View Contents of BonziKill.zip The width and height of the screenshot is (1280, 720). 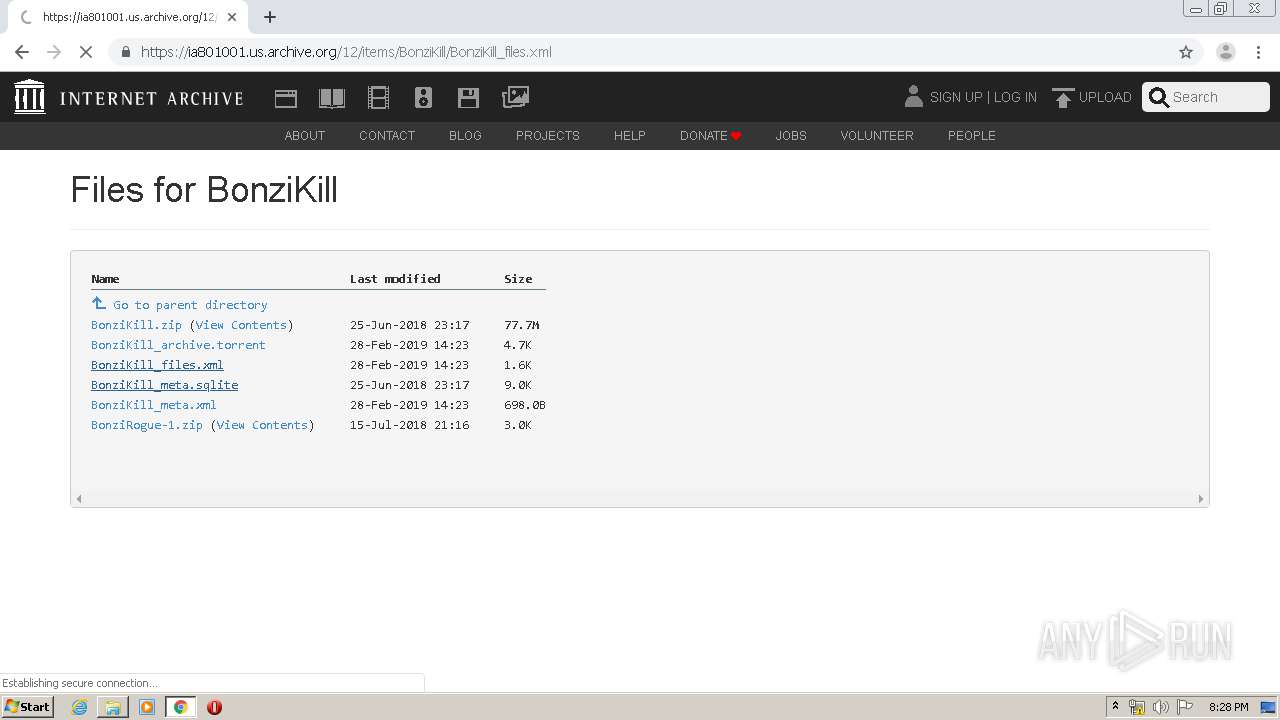241,325
